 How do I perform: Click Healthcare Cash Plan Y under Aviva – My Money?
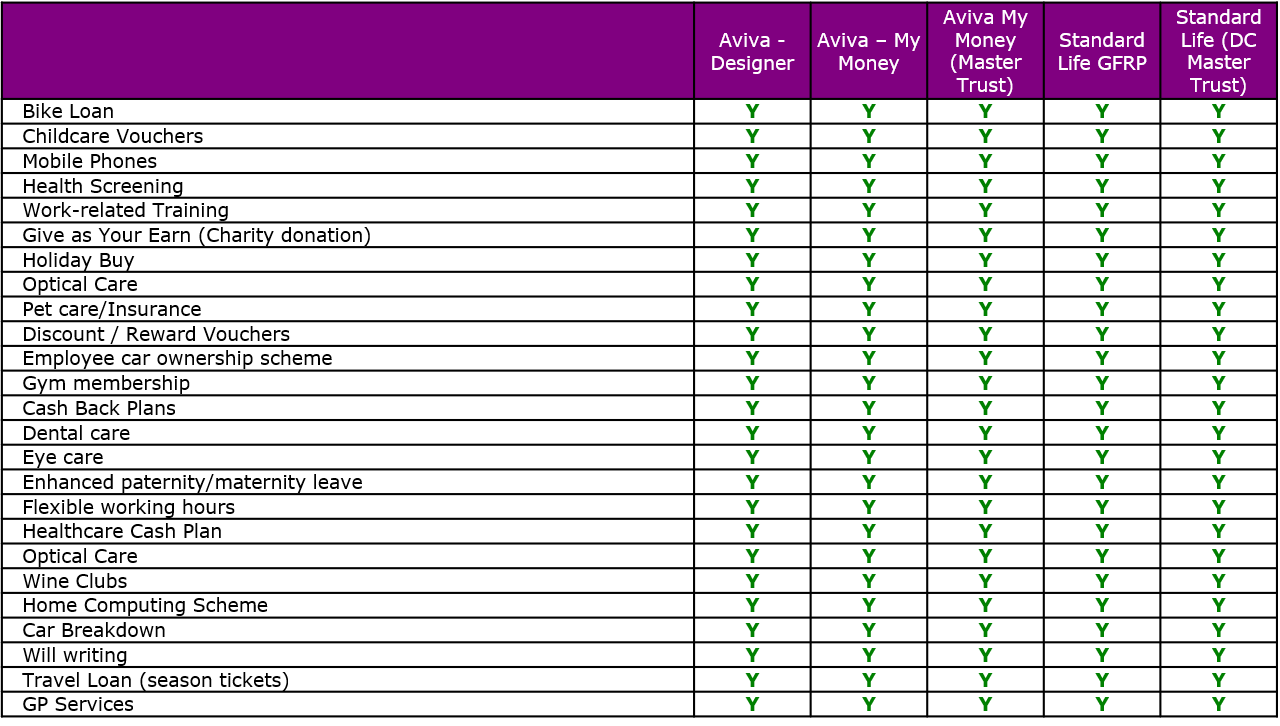868,531
